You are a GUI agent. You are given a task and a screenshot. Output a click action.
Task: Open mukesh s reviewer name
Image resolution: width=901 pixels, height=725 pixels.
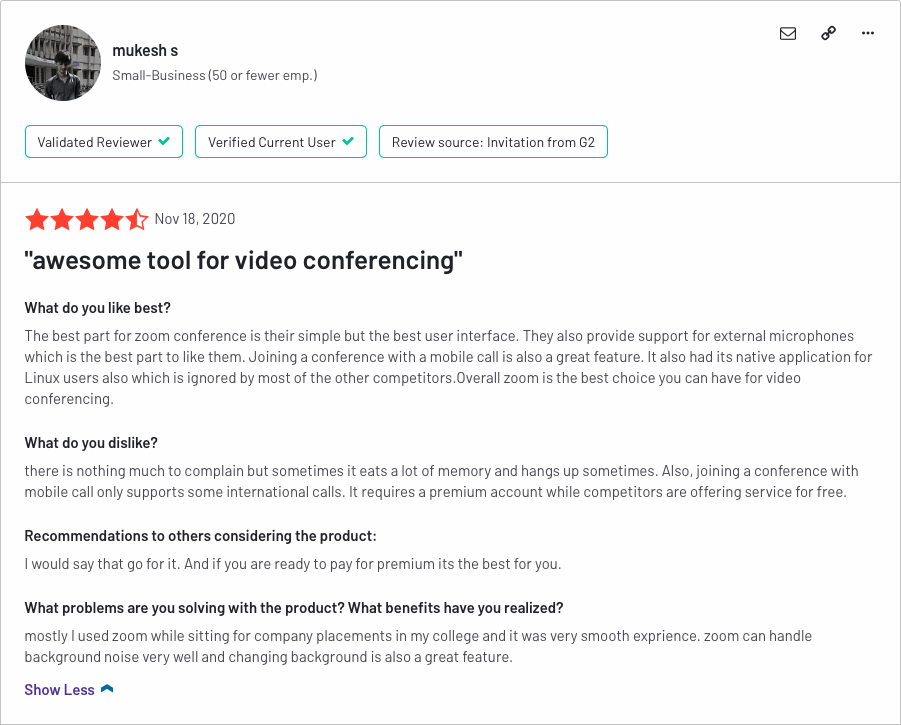[145, 51]
